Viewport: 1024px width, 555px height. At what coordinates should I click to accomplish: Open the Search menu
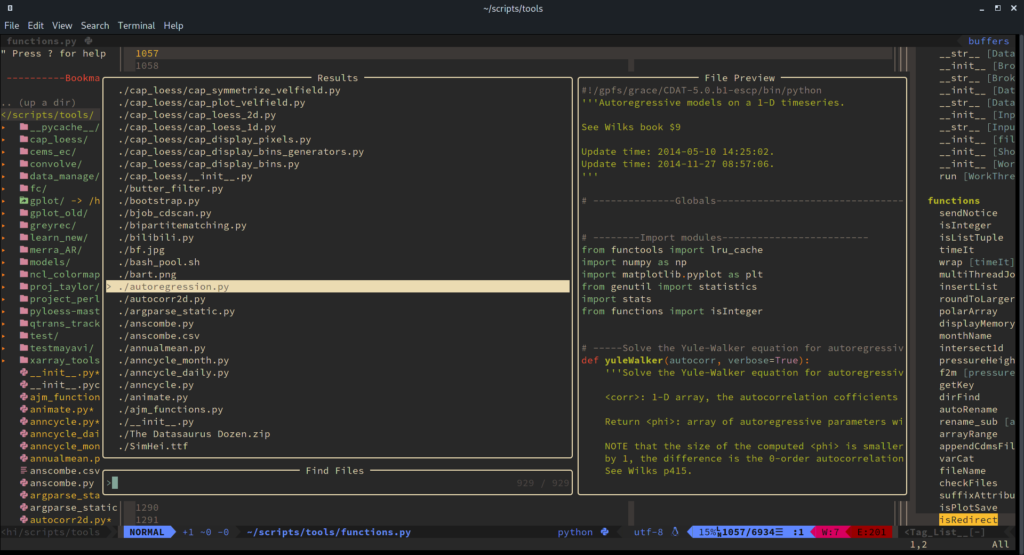click(x=95, y=25)
